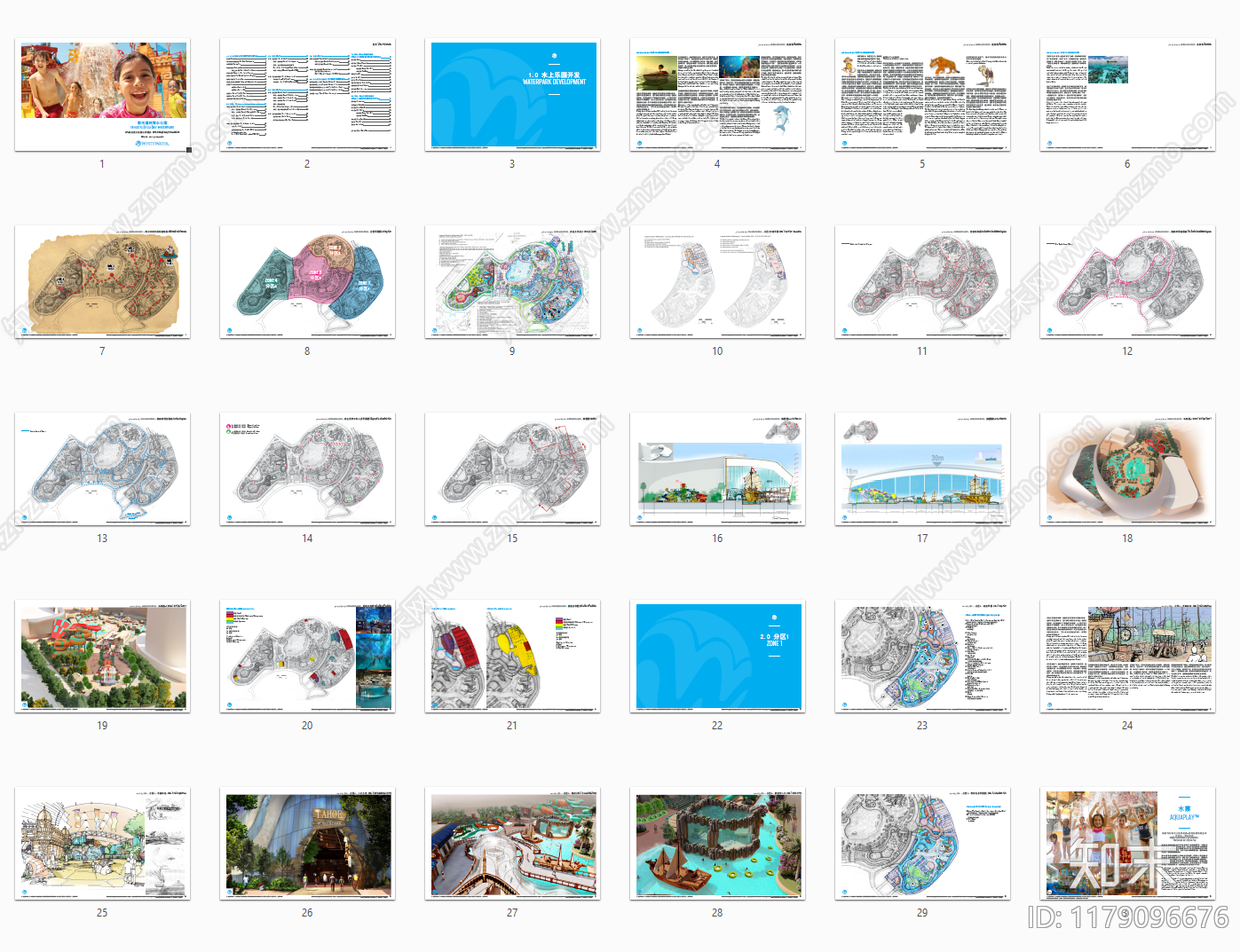Click page number label 2
This screenshot has width=1240, height=952.
pos(307,164)
